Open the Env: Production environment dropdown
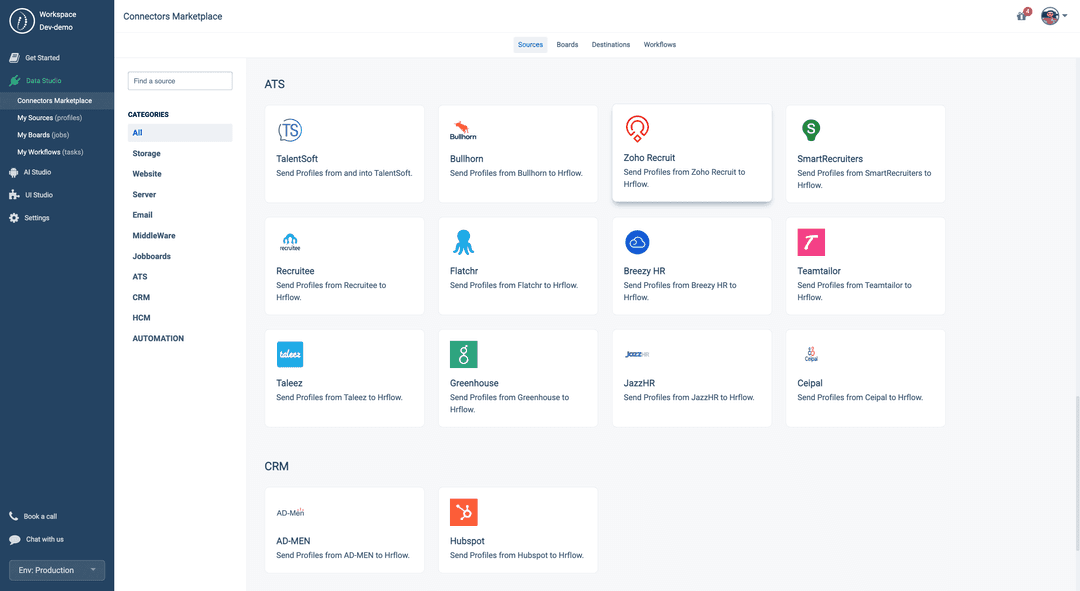 coord(56,570)
